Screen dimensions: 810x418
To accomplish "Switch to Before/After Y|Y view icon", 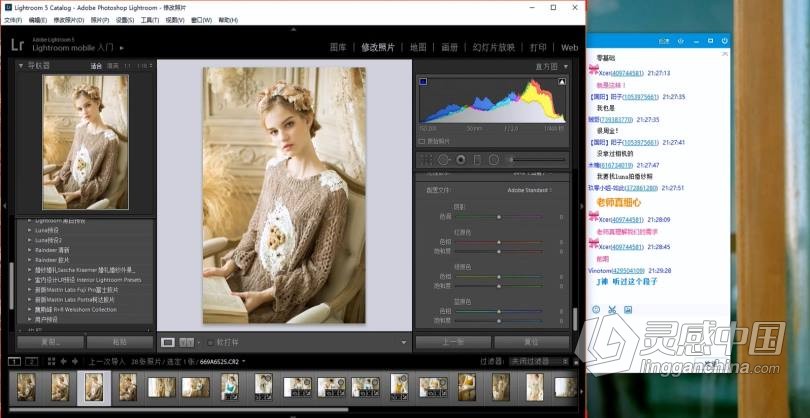I will tap(186, 342).
